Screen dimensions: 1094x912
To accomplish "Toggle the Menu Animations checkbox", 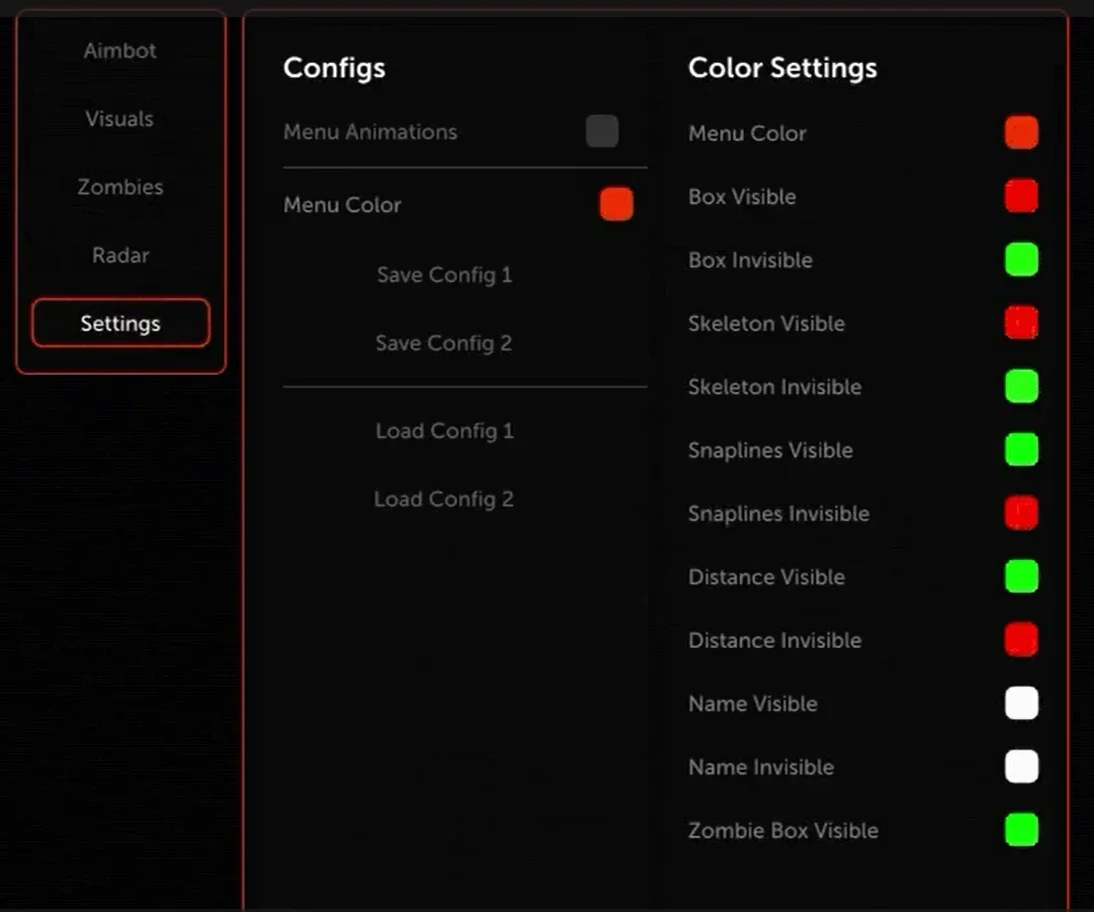I will 602,131.
